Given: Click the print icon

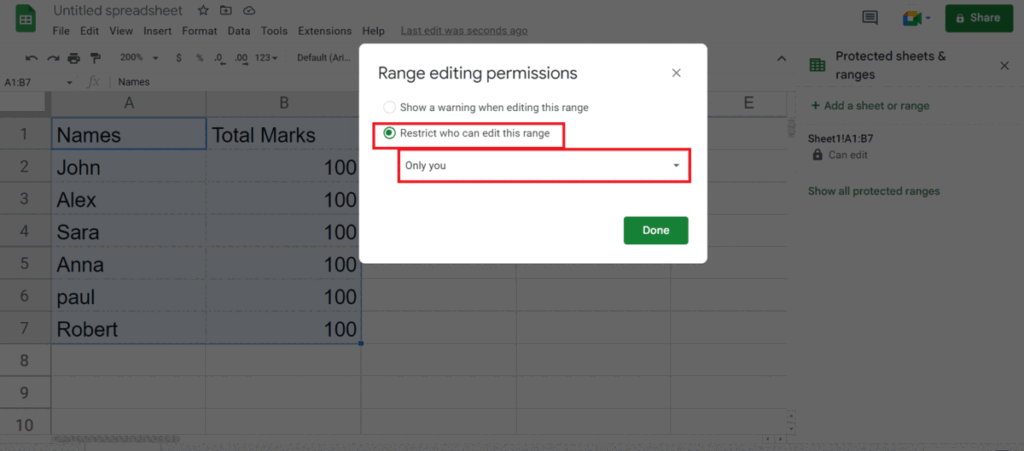Looking at the screenshot, I should [x=74, y=58].
